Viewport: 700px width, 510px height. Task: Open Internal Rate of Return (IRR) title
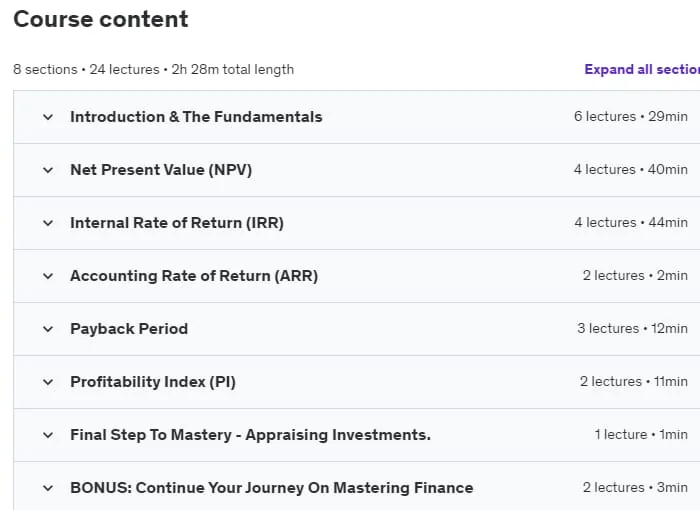[177, 223]
